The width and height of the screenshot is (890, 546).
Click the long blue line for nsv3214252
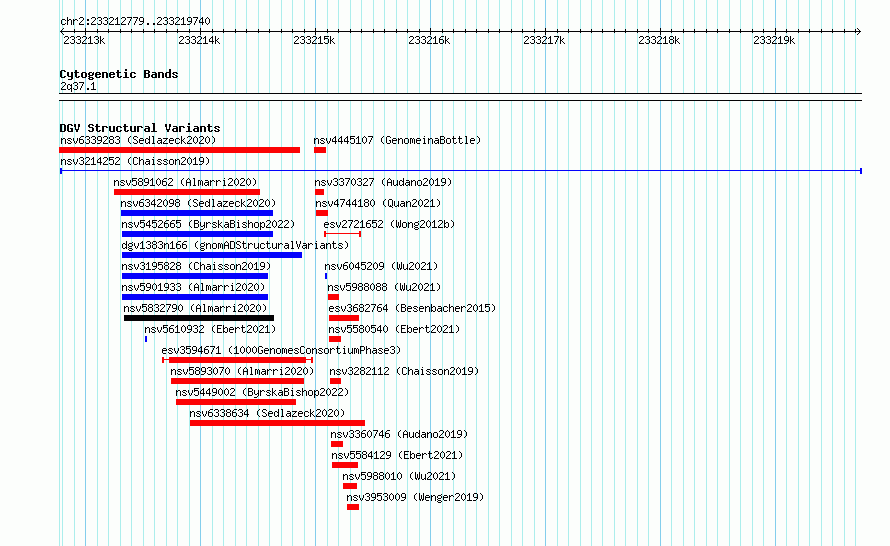coord(461,171)
